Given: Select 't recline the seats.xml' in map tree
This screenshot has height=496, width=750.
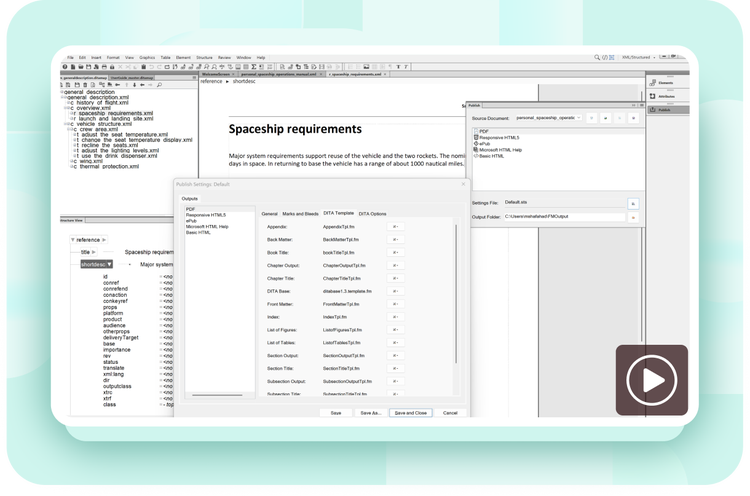Looking at the screenshot, I should click(x=107, y=145).
